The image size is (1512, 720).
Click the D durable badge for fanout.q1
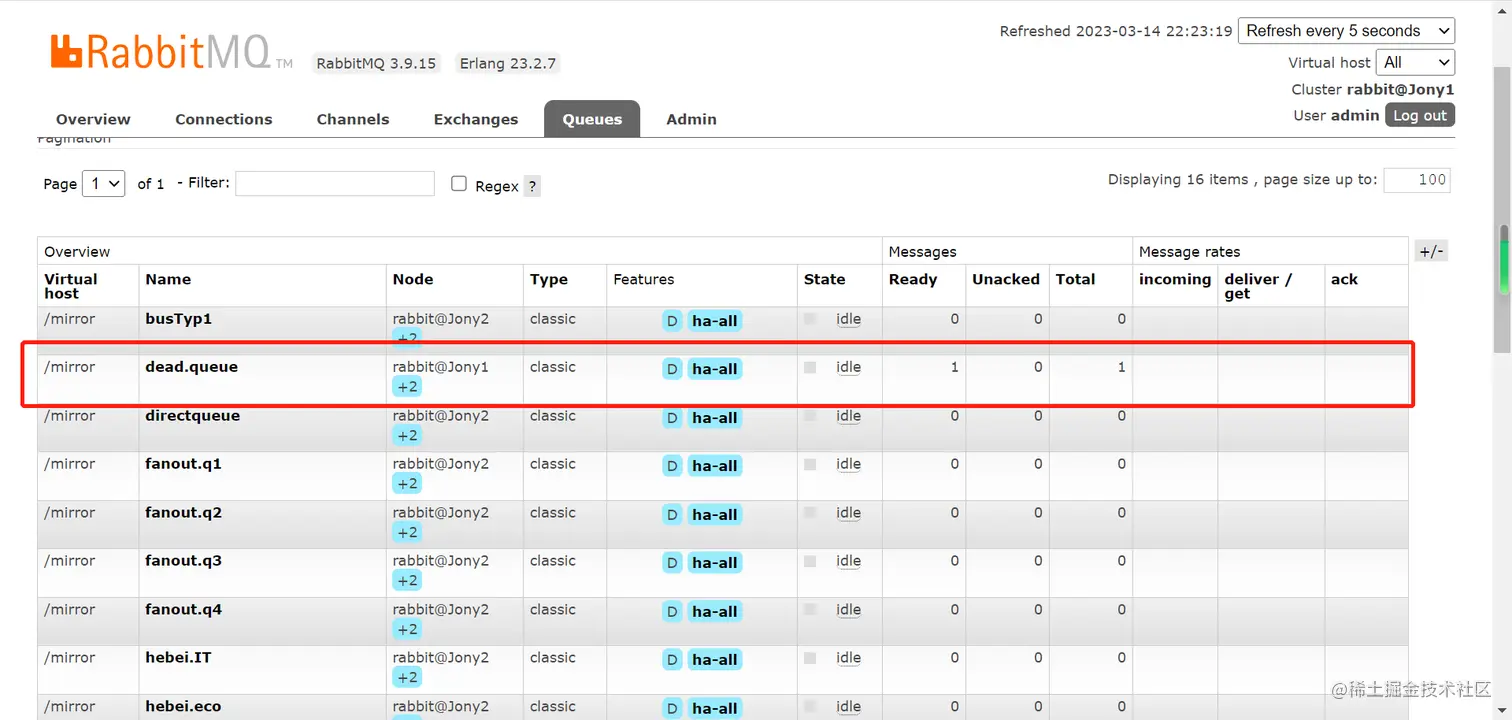pos(672,466)
